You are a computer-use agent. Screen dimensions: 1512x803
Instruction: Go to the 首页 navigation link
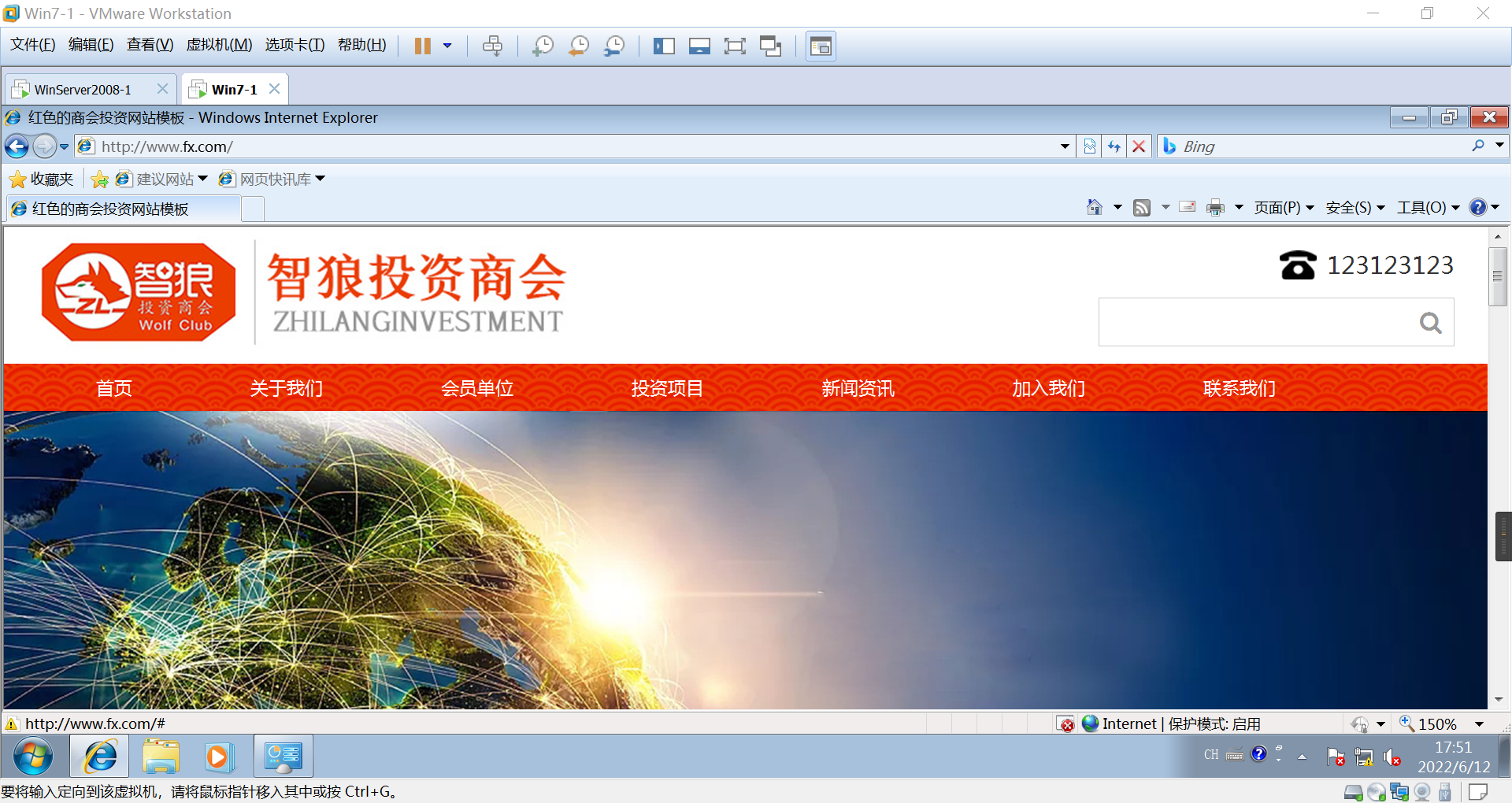tap(114, 388)
